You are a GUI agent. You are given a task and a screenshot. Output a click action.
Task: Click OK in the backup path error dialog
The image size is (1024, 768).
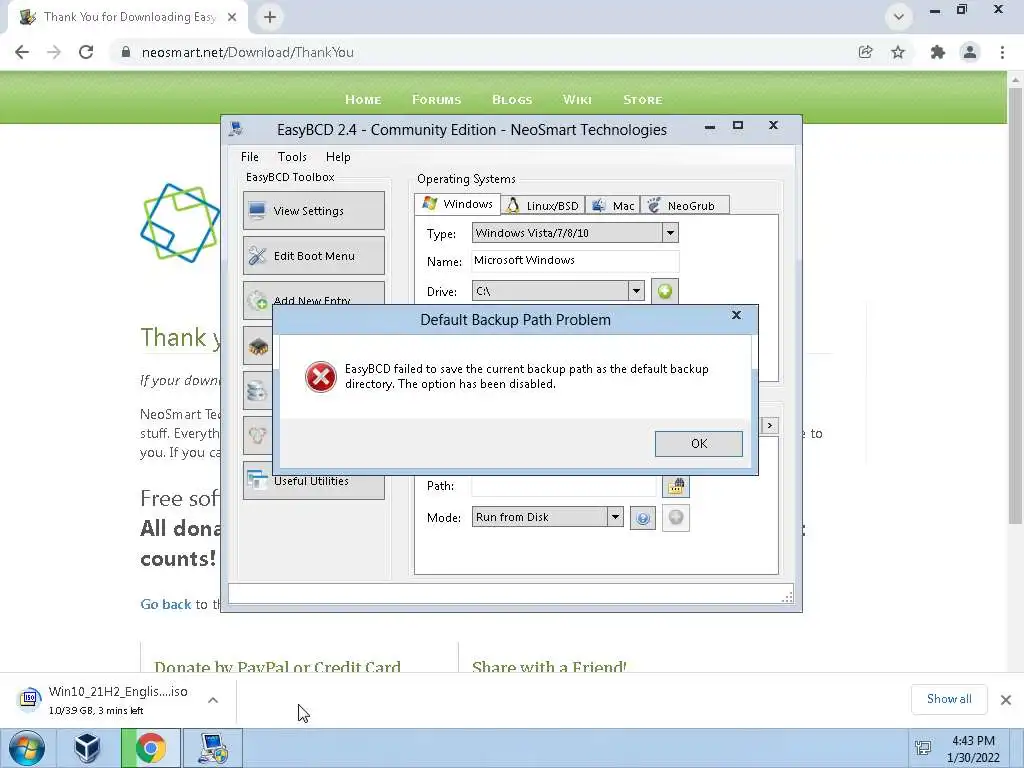coord(698,443)
